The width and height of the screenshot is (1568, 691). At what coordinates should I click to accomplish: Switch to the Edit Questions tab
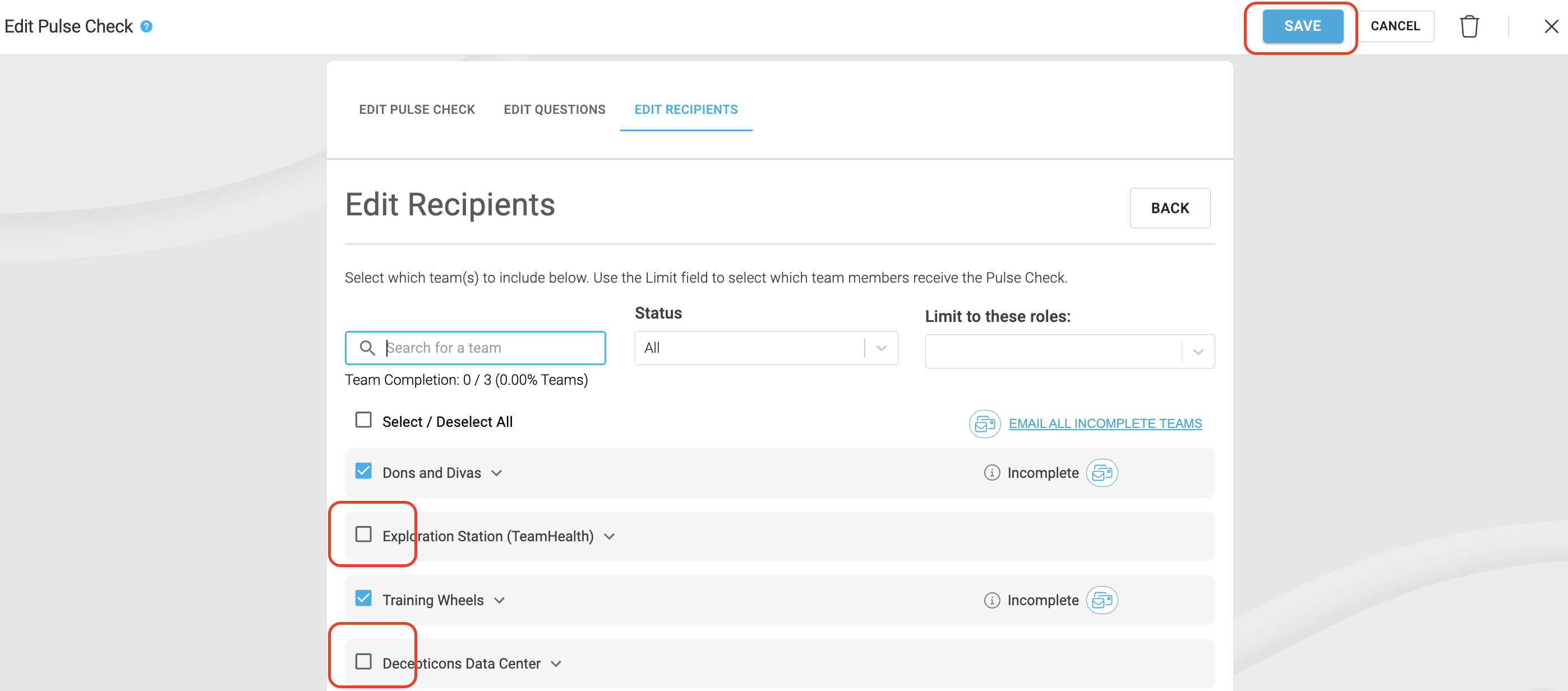click(554, 109)
